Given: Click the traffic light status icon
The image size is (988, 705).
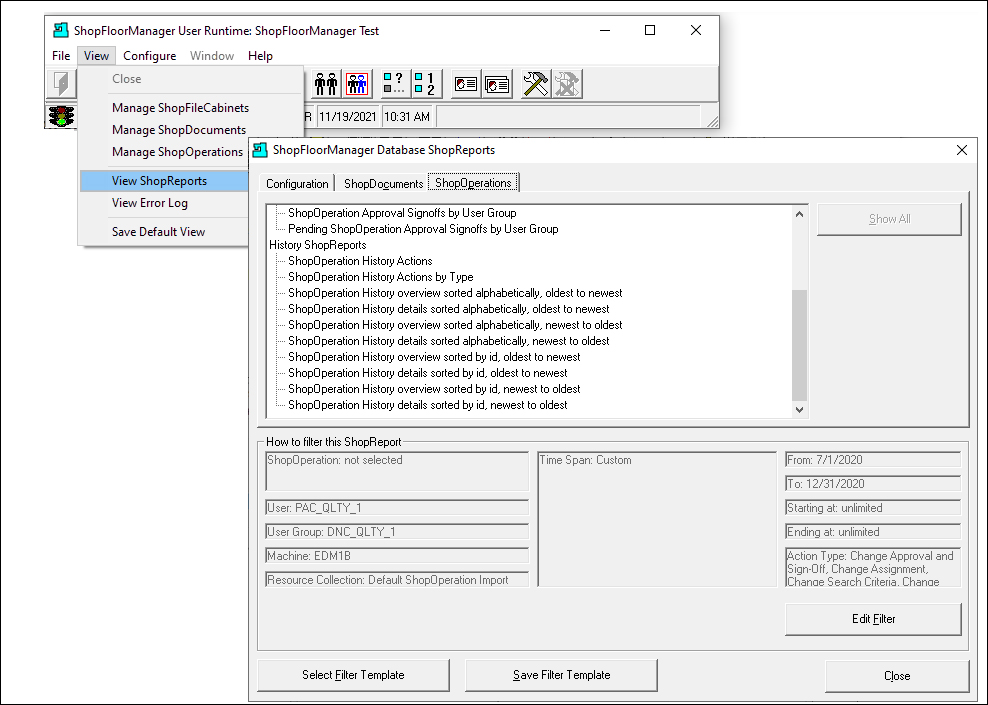Looking at the screenshot, I should point(61,117).
